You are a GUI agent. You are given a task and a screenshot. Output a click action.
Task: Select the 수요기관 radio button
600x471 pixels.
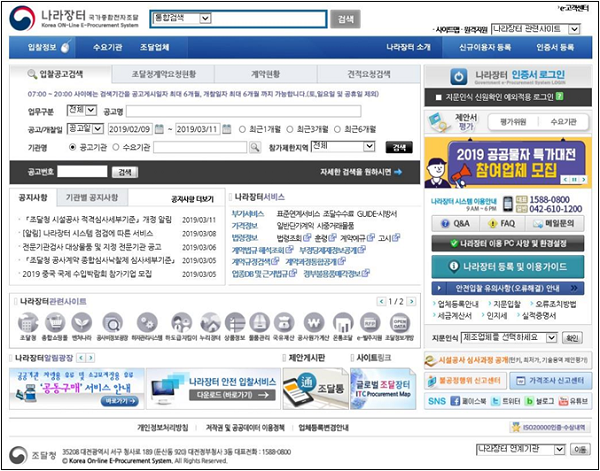[x=116, y=147]
